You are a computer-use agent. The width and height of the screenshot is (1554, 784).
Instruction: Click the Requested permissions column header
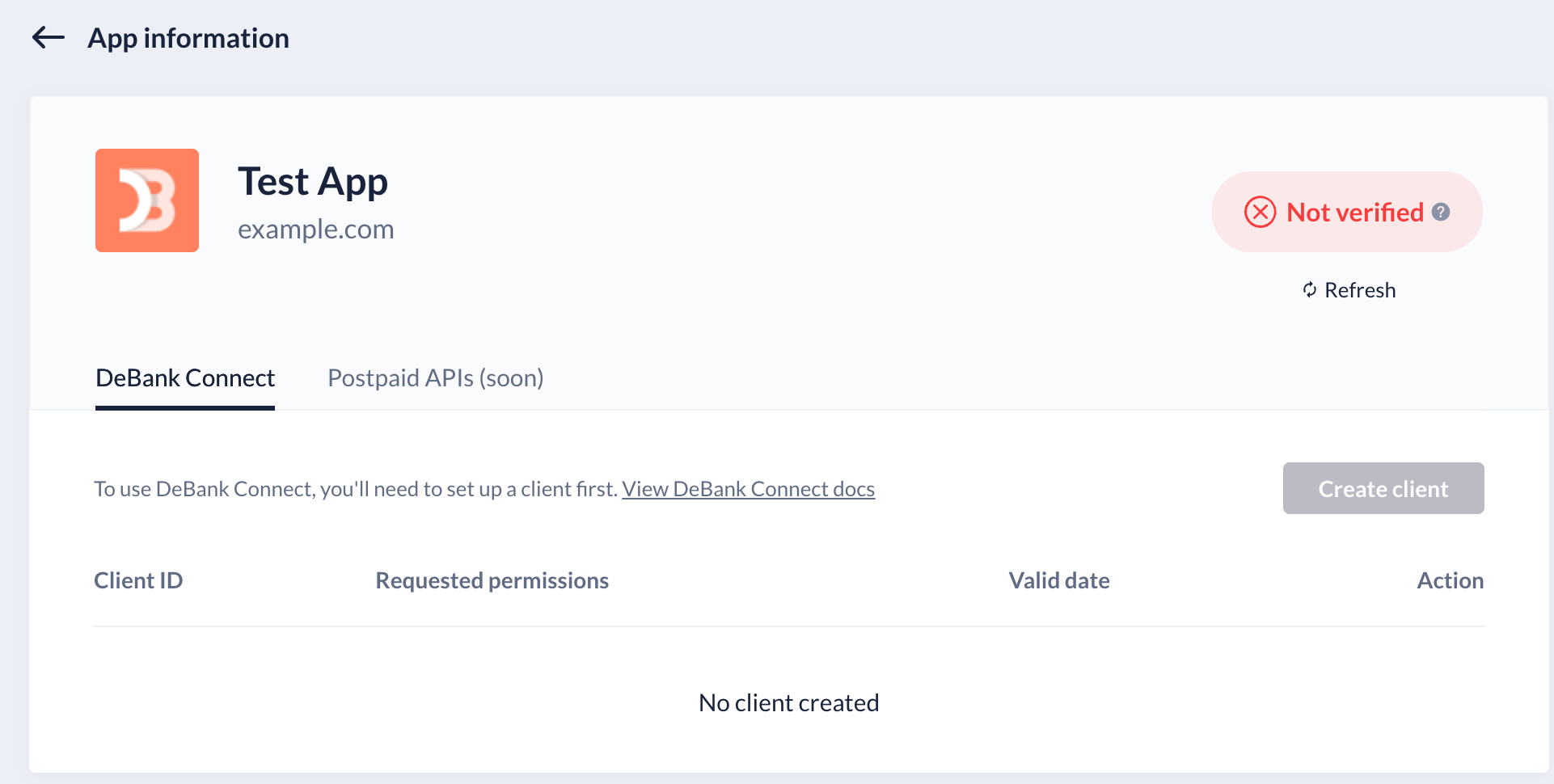pos(492,580)
